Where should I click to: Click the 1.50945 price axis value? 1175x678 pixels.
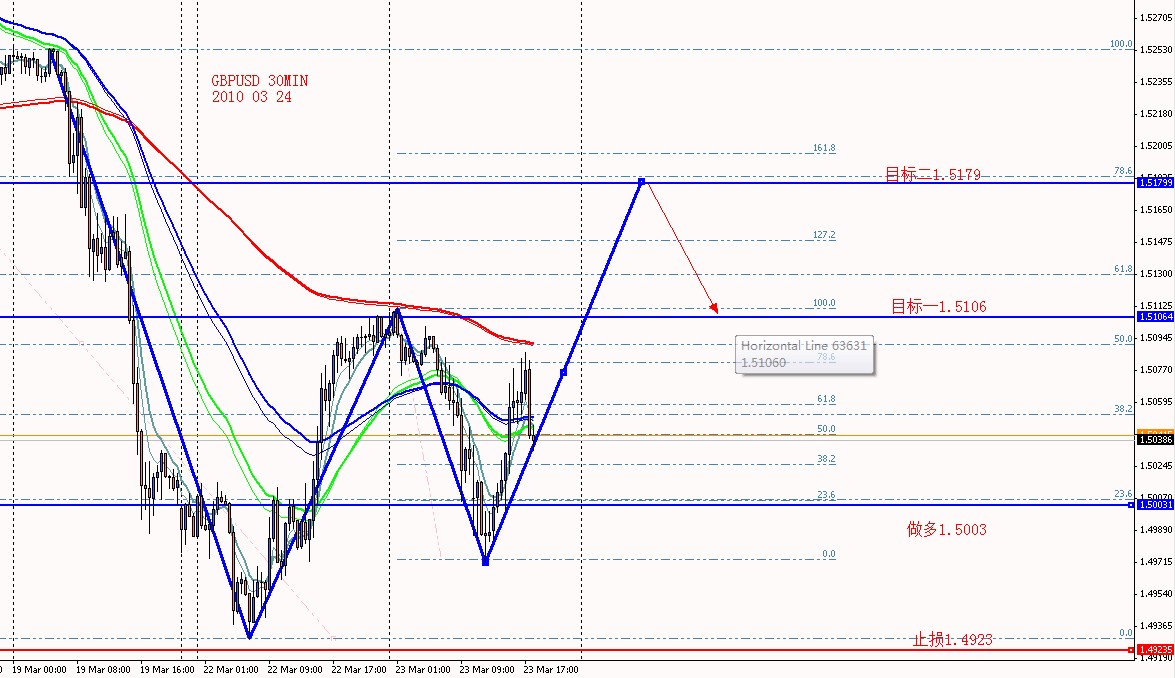coord(1156,338)
